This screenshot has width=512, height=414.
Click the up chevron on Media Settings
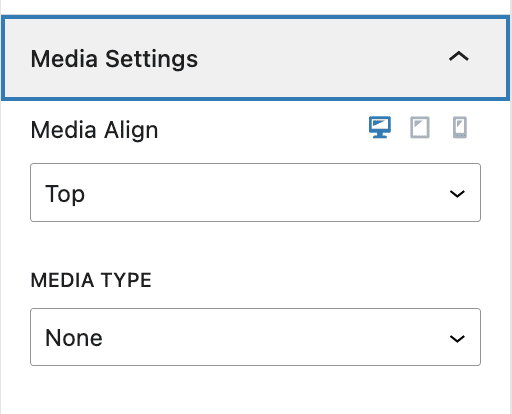coord(459,57)
